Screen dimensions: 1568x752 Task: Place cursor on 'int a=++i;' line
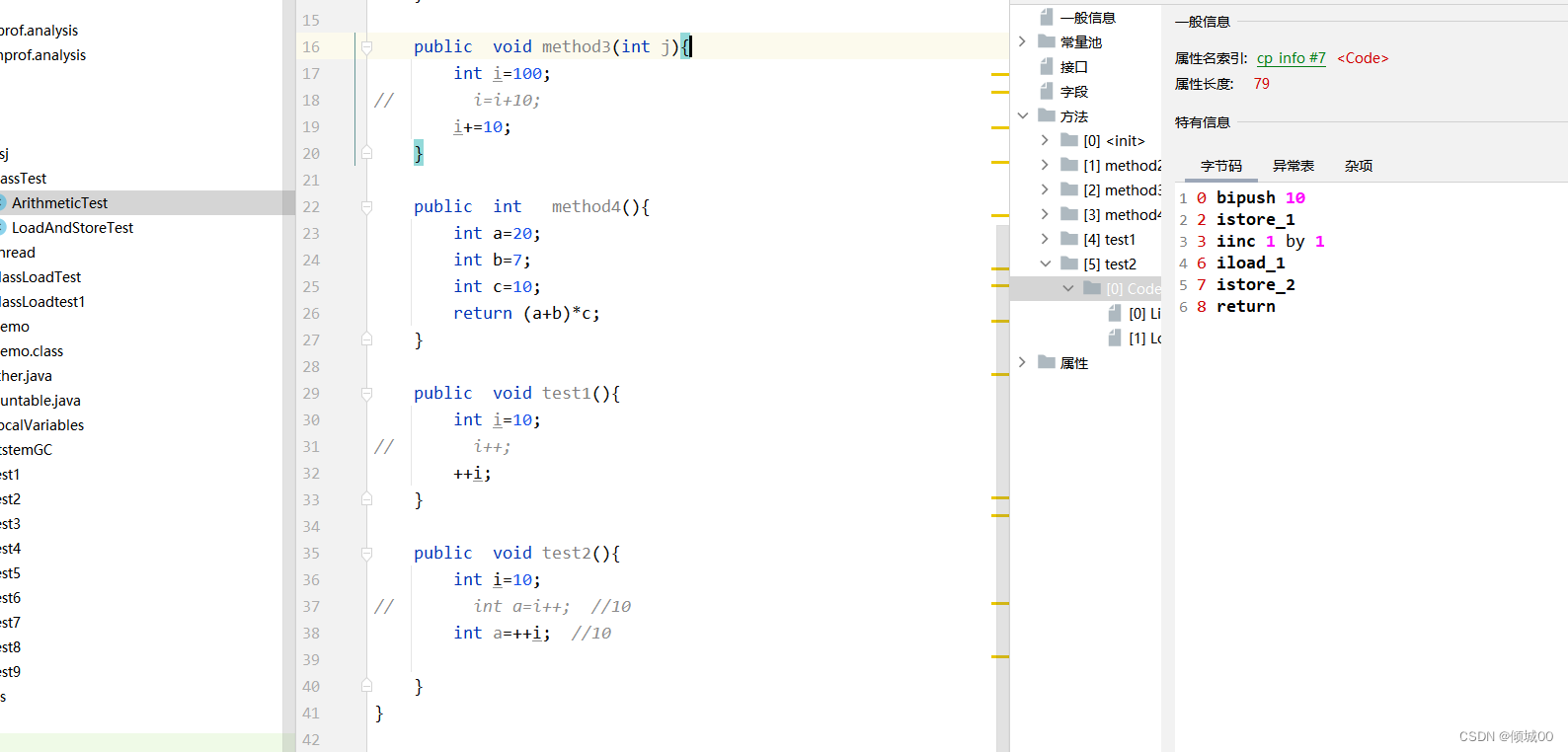click(x=502, y=633)
